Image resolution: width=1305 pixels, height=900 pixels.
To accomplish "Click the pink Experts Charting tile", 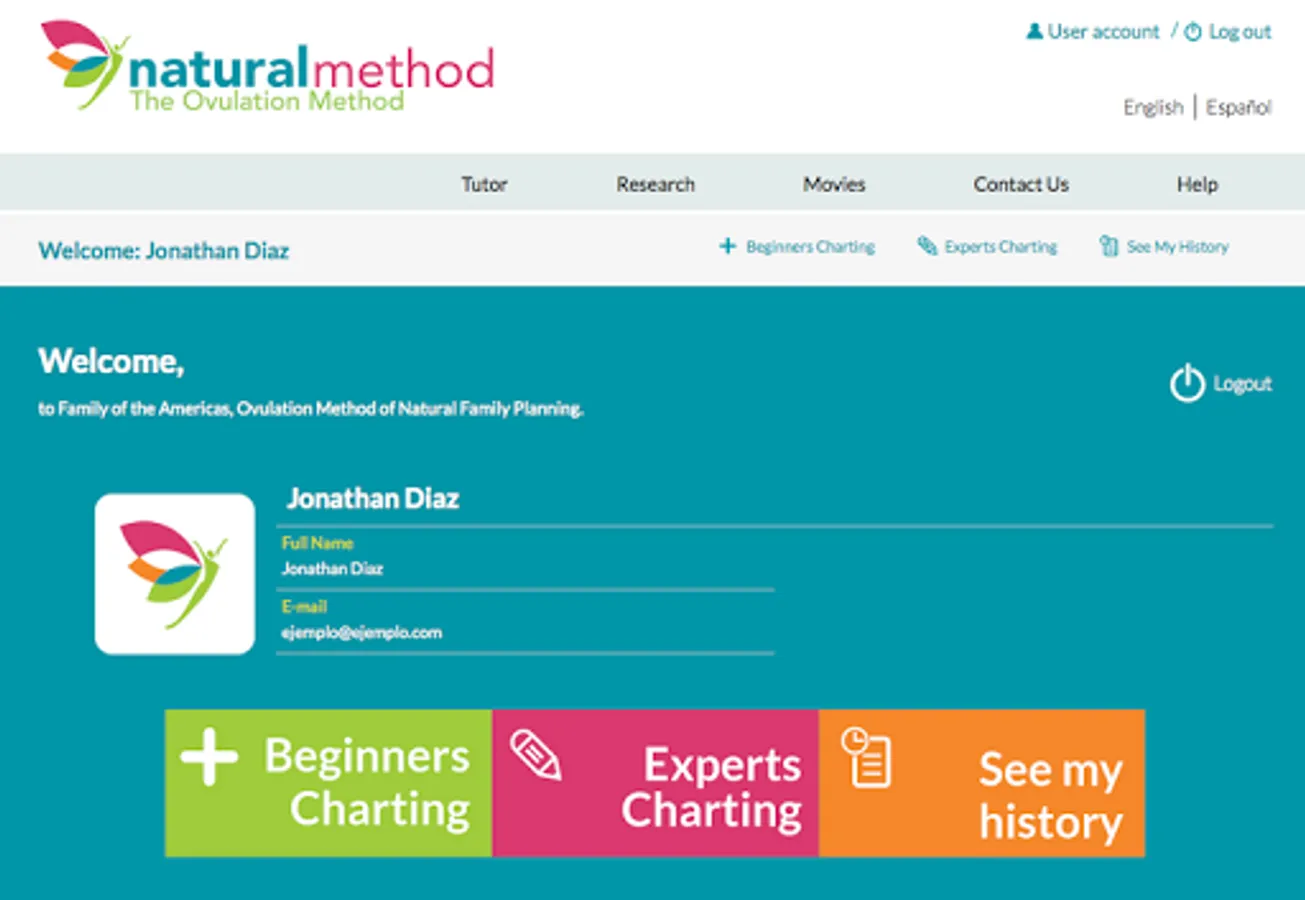I will pyautogui.click(x=655, y=783).
